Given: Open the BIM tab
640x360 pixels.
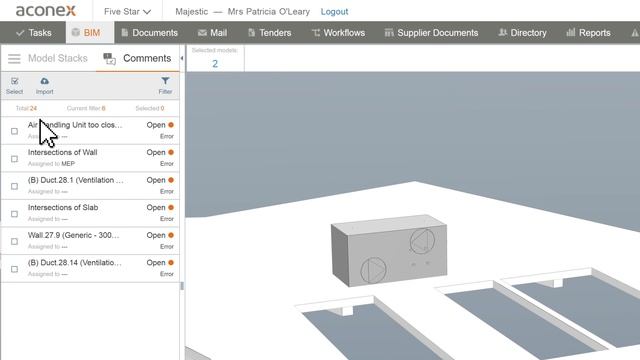Looking at the screenshot, I should click(90, 33).
